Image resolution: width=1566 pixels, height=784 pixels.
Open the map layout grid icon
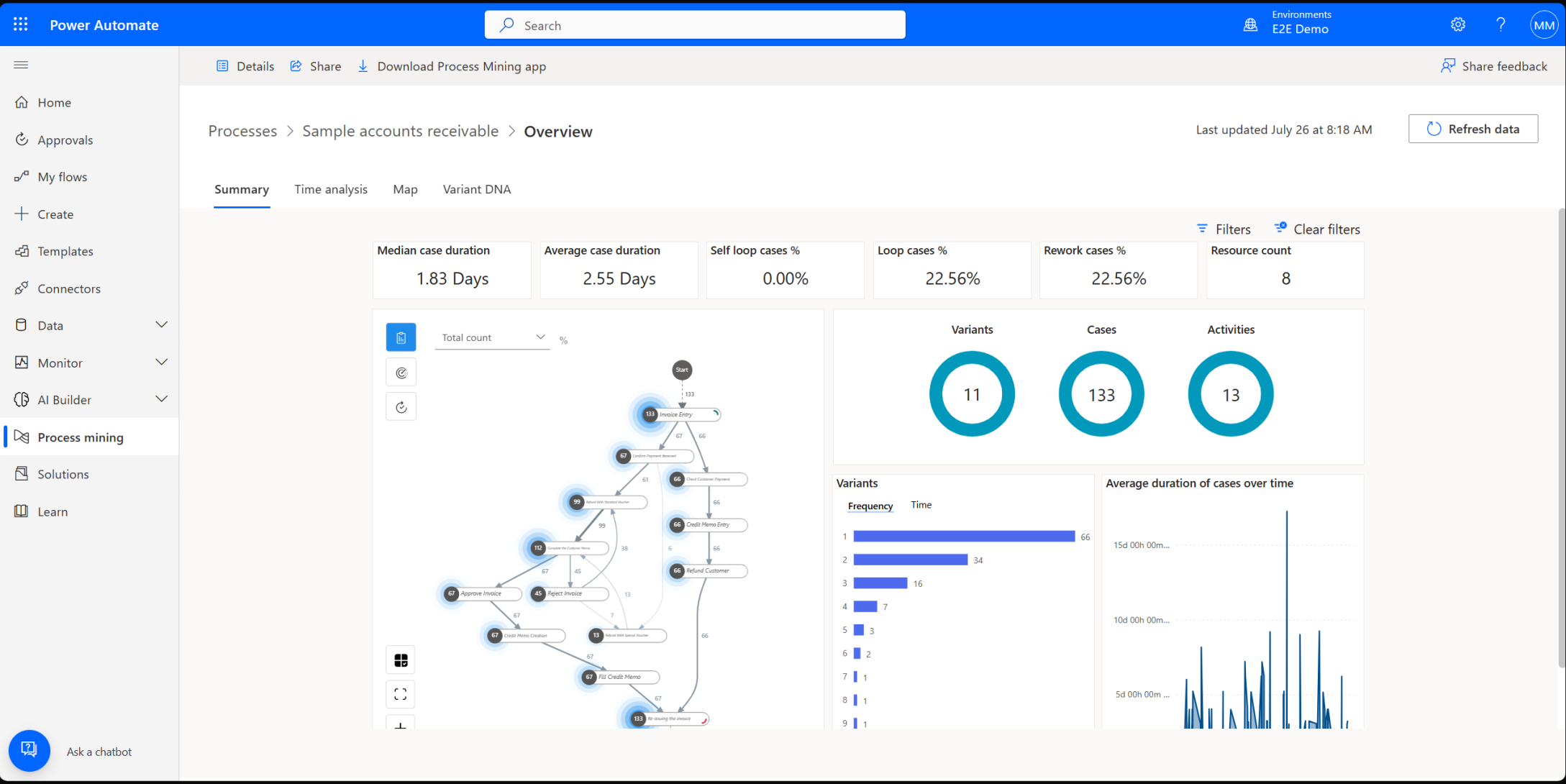(x=401, y=660)
